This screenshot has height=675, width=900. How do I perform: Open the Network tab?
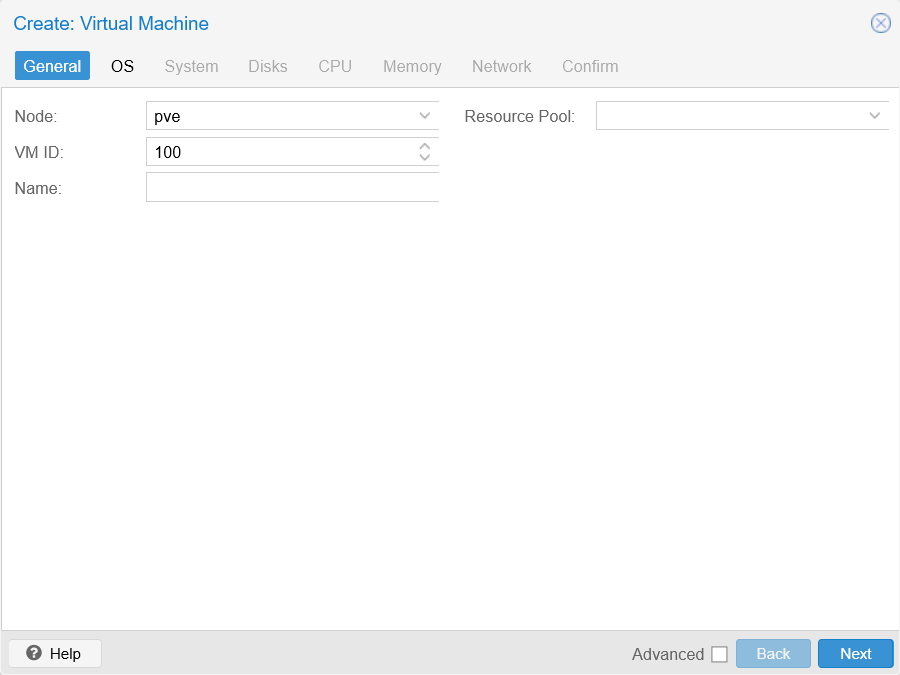click(x=501, y=66)
